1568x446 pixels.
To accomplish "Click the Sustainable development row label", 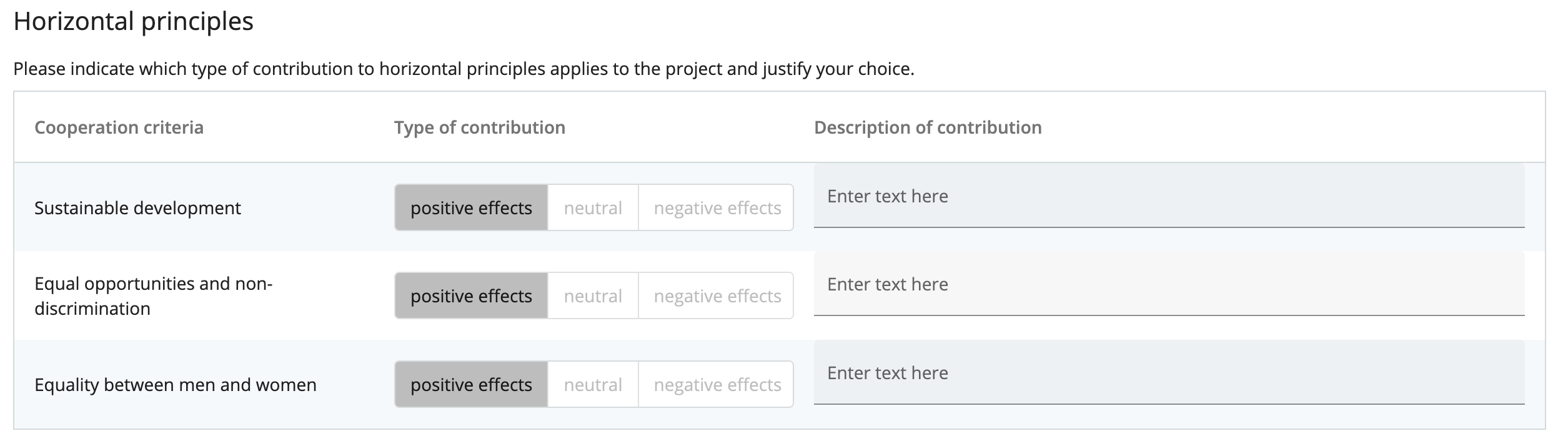I will pos(137,208).
